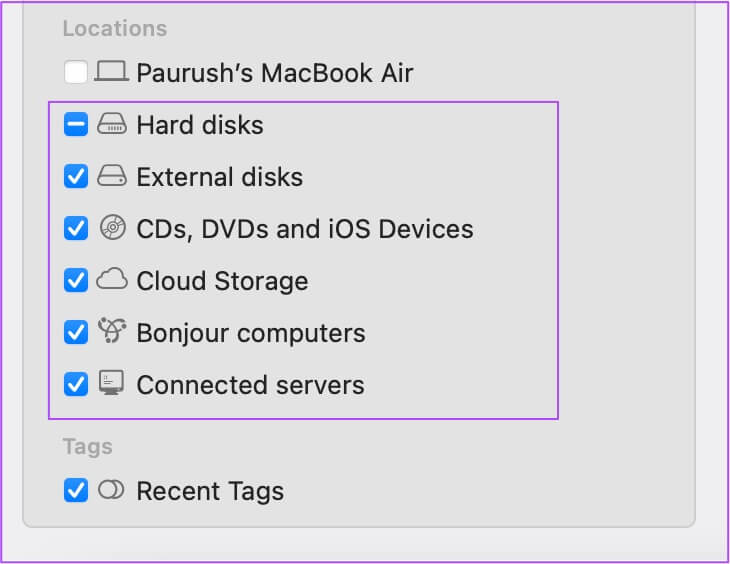Disable the CDs, DVDs and iOS Devices checkbox
730x564 pixels.
pyautogui.click(x=76, y=229)
